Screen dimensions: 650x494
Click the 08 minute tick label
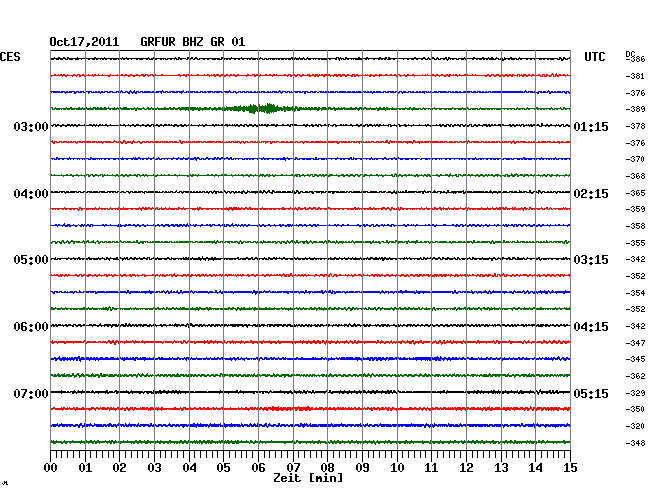tap(327, 467)
